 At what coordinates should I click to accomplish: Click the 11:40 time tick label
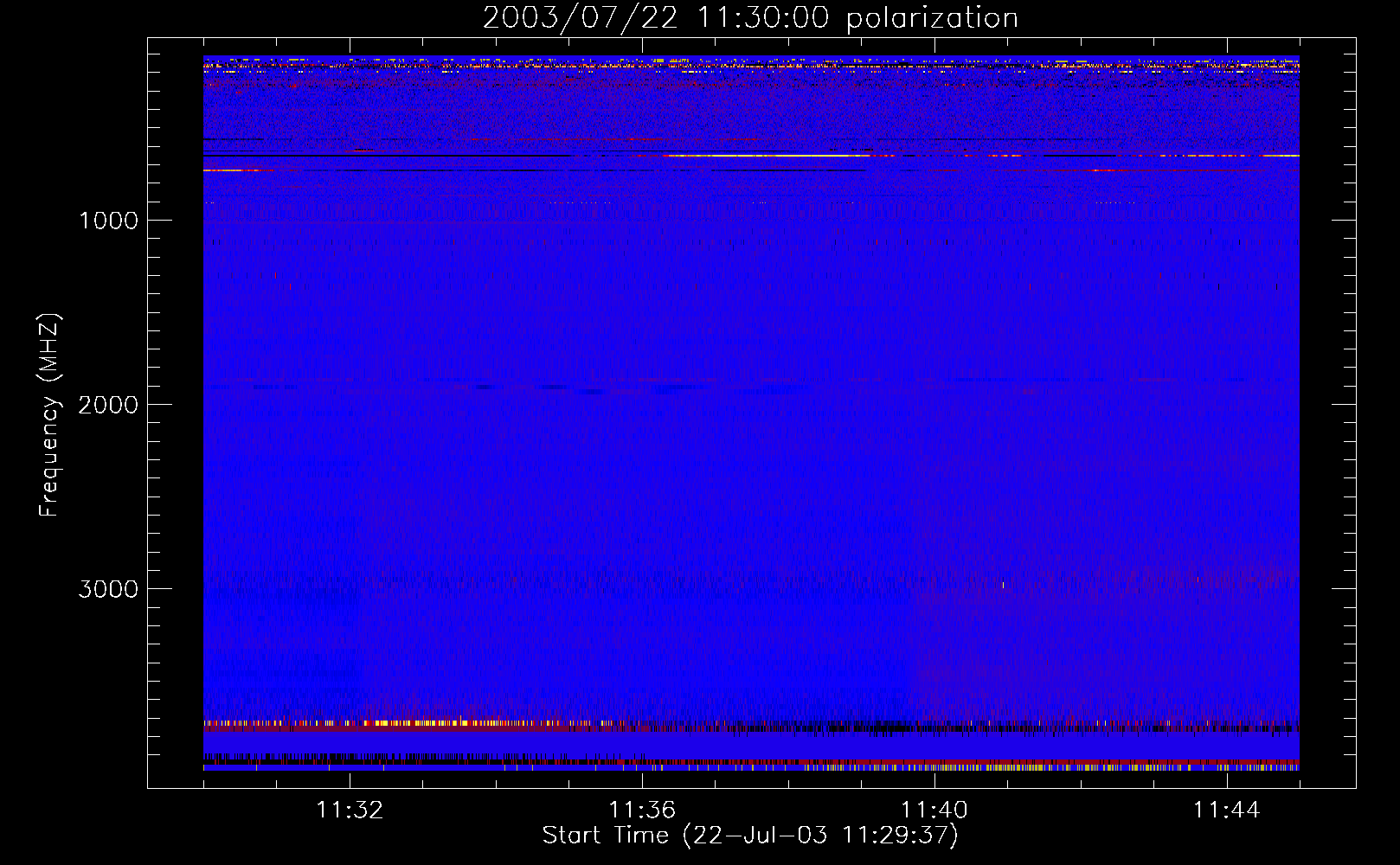pos(934,811)
